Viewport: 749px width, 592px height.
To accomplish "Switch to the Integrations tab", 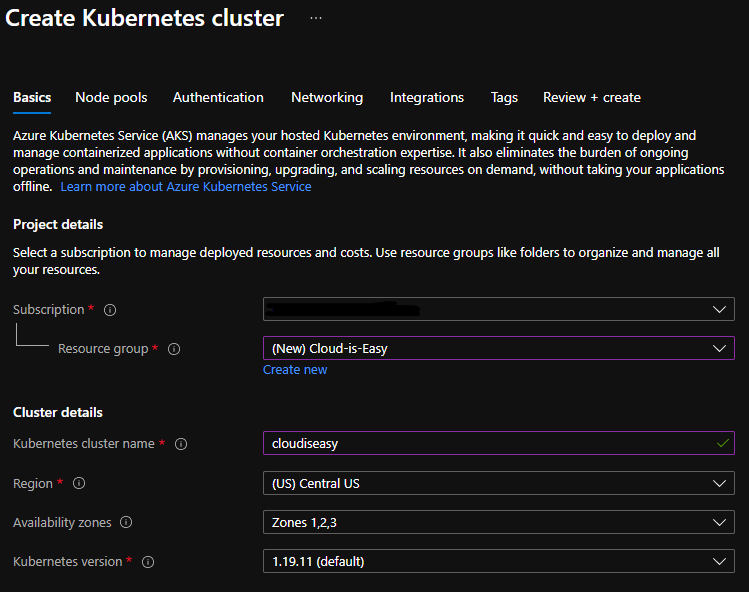I will [427, 97].
